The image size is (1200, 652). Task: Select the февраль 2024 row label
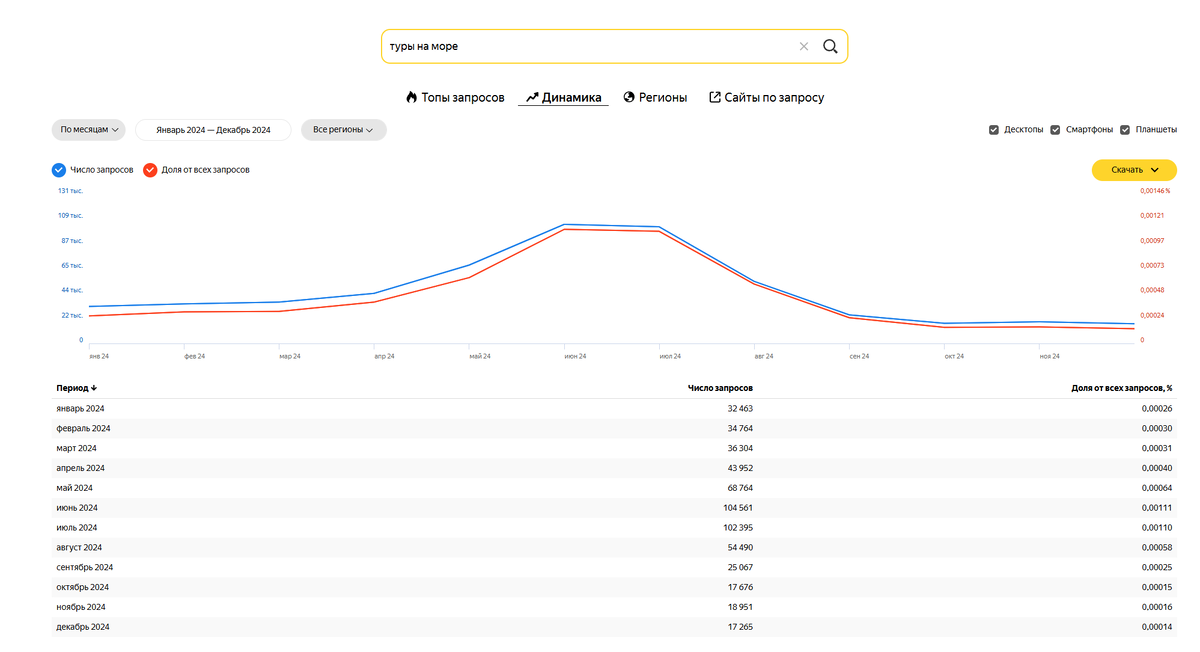(83, 428)
